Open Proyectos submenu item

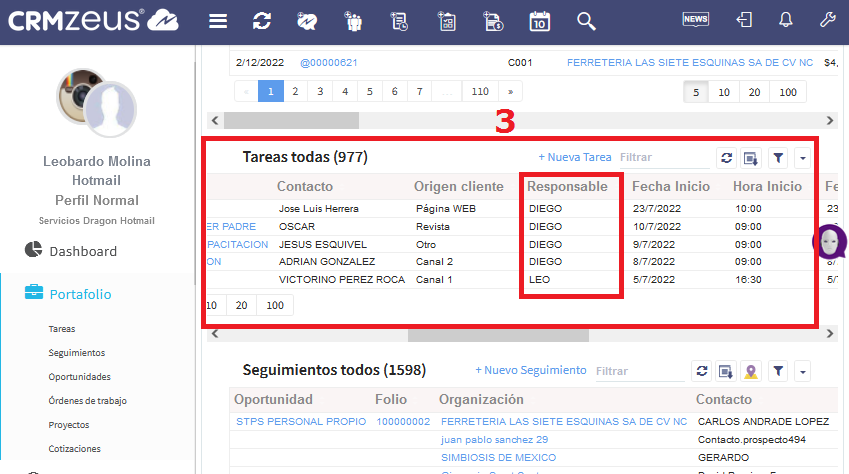click(69, 425)
